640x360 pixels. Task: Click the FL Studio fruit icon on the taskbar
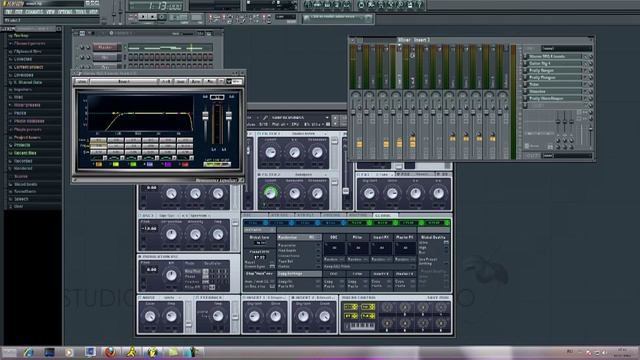click(x=152, y=352)
